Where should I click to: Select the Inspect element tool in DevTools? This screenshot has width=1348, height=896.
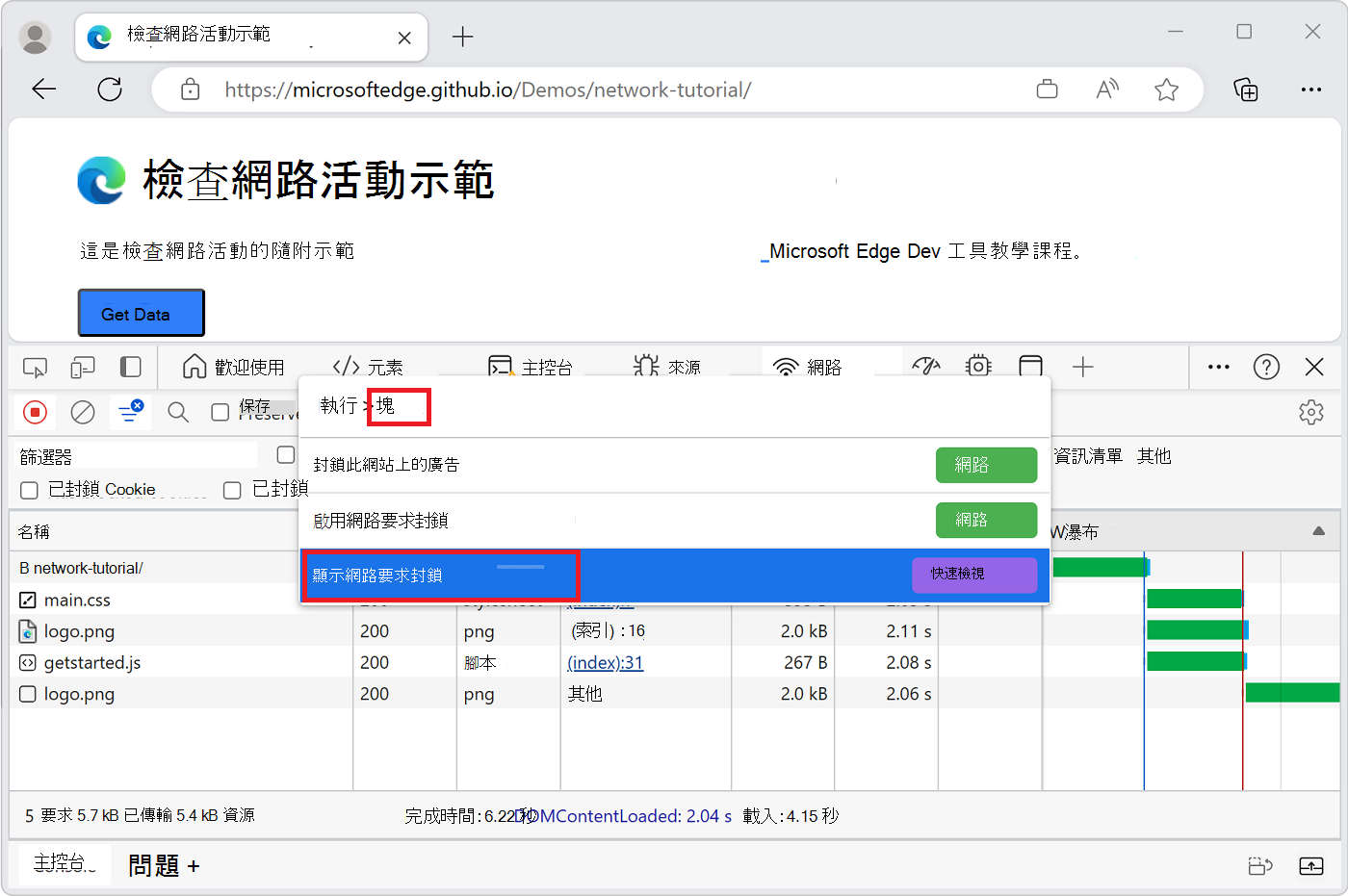[35, 367]
